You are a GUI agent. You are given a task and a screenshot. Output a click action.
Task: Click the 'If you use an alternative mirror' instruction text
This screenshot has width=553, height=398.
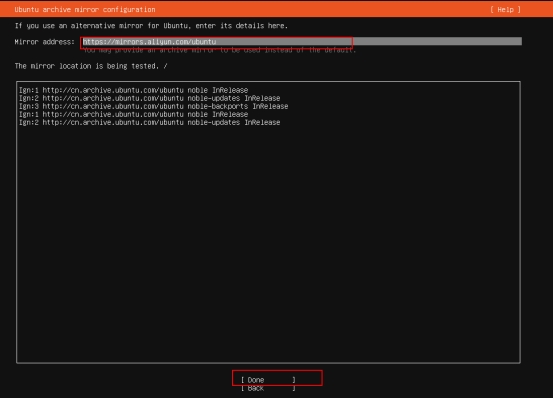point(151,26)
